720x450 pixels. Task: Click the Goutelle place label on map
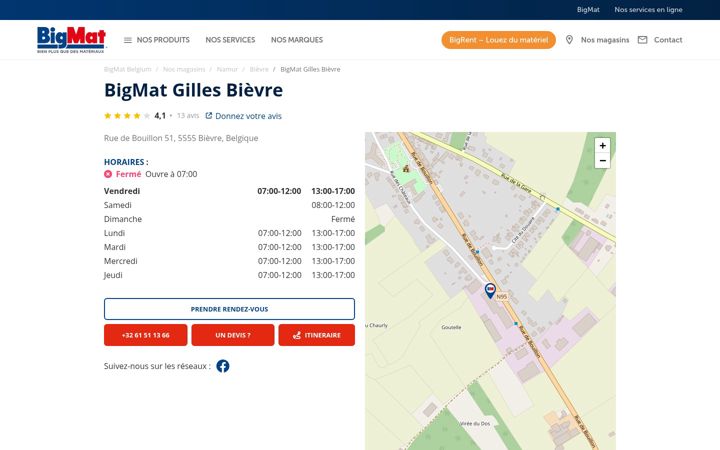(x=451, y=327)
